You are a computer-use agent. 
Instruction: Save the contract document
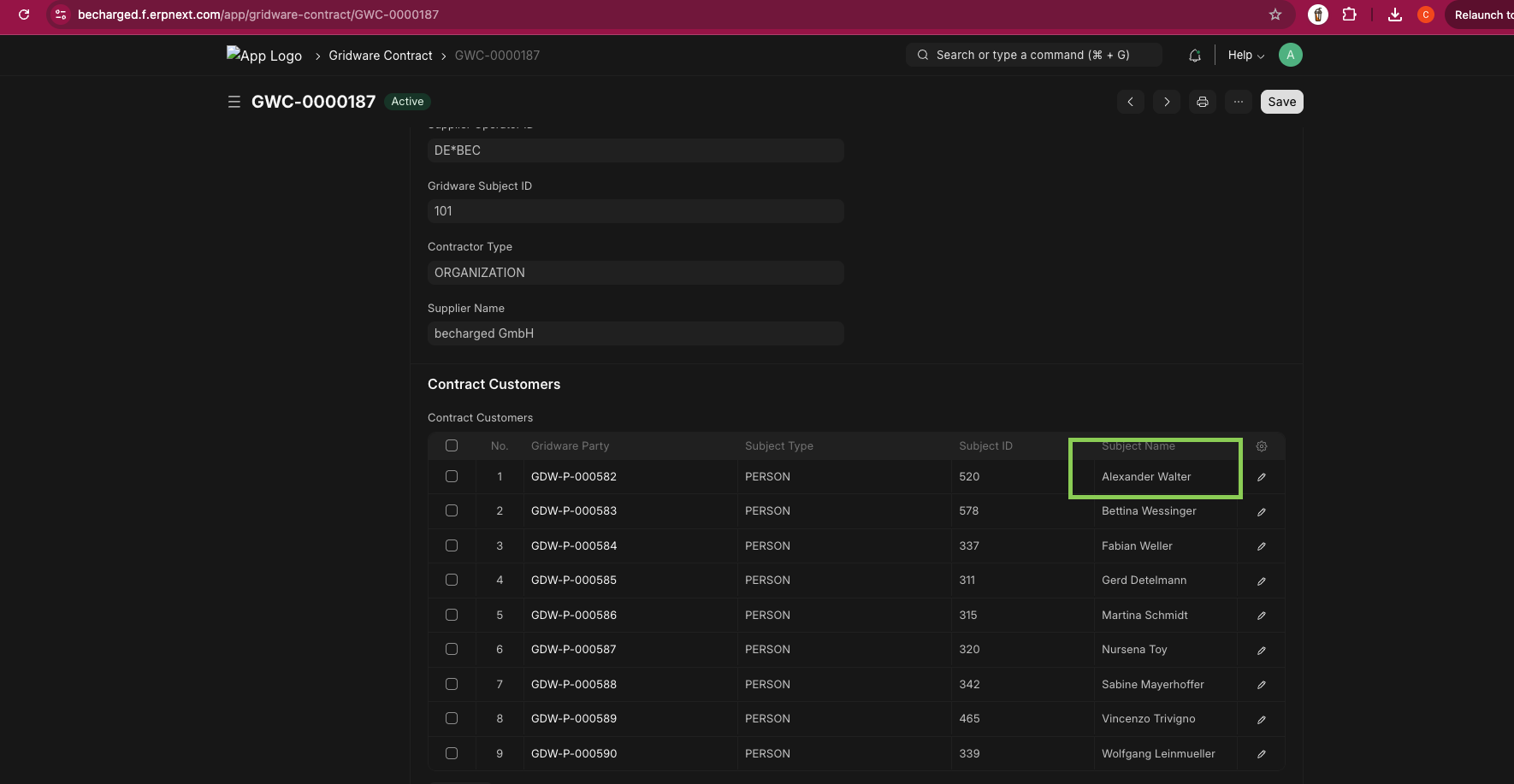point(1282,102)
